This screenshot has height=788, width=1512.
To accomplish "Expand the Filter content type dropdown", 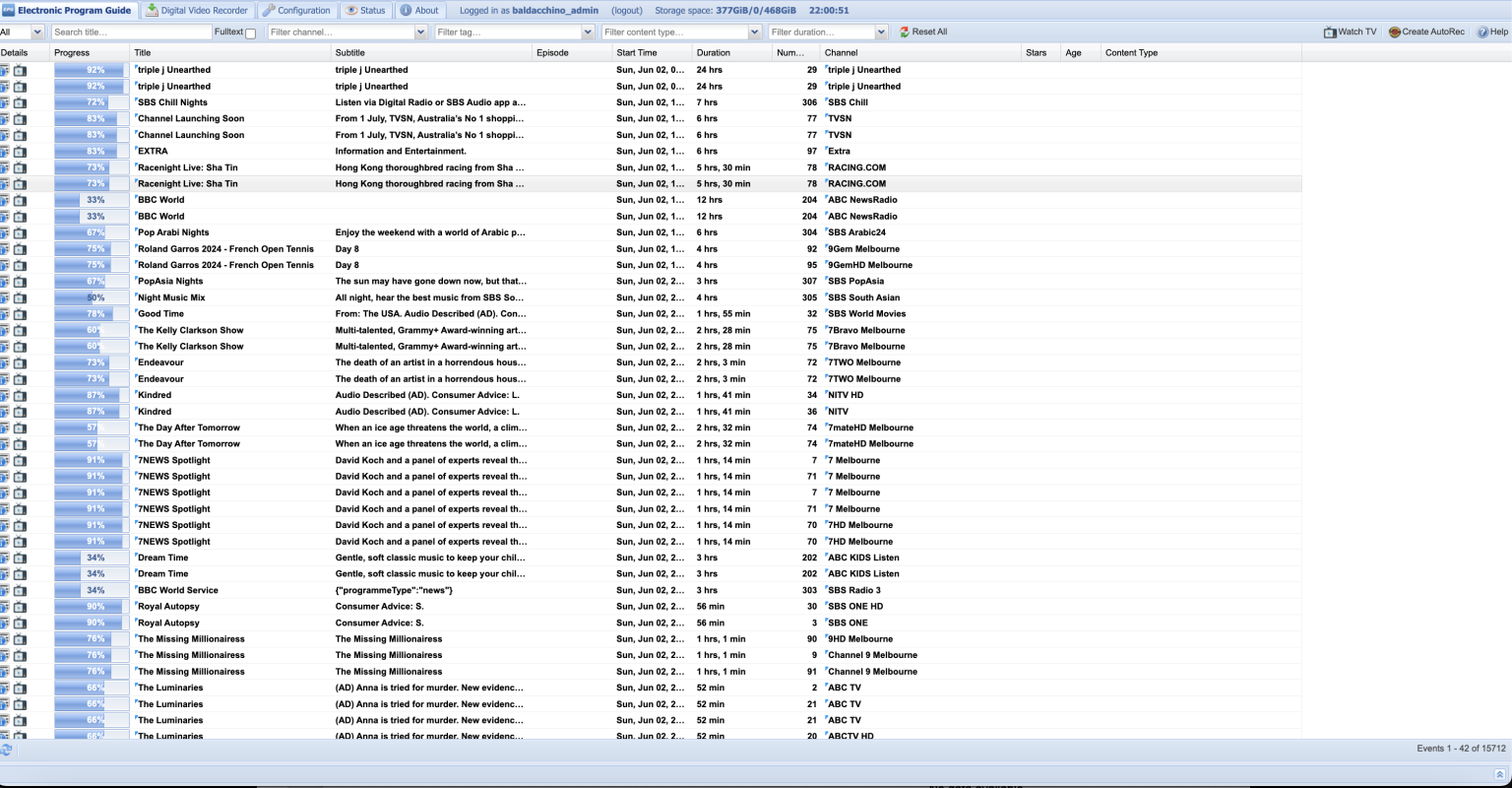I will pyautogui.click(x=754, y=33).
